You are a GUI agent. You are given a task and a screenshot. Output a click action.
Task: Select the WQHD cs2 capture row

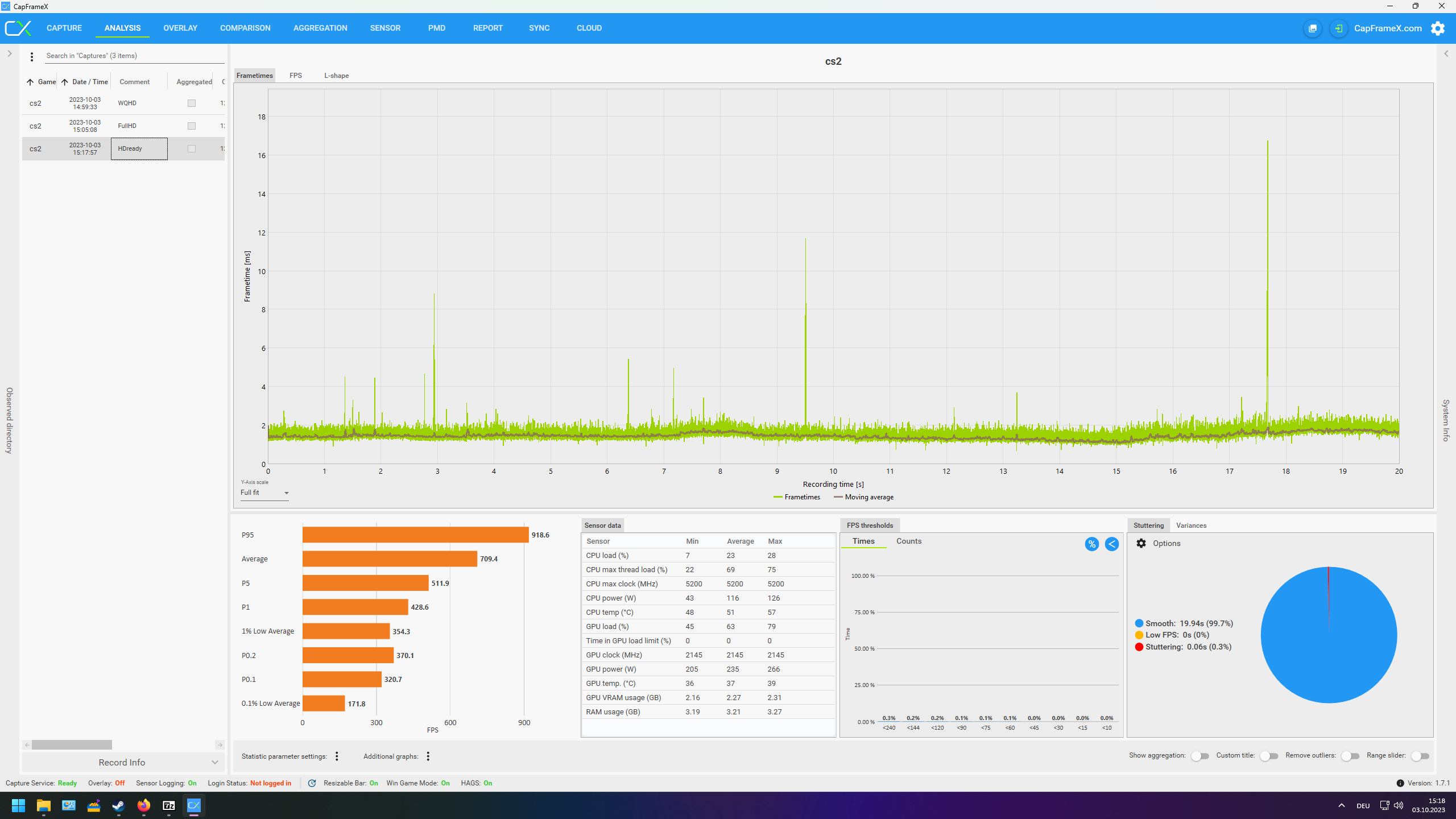click(x=123, y=104)
